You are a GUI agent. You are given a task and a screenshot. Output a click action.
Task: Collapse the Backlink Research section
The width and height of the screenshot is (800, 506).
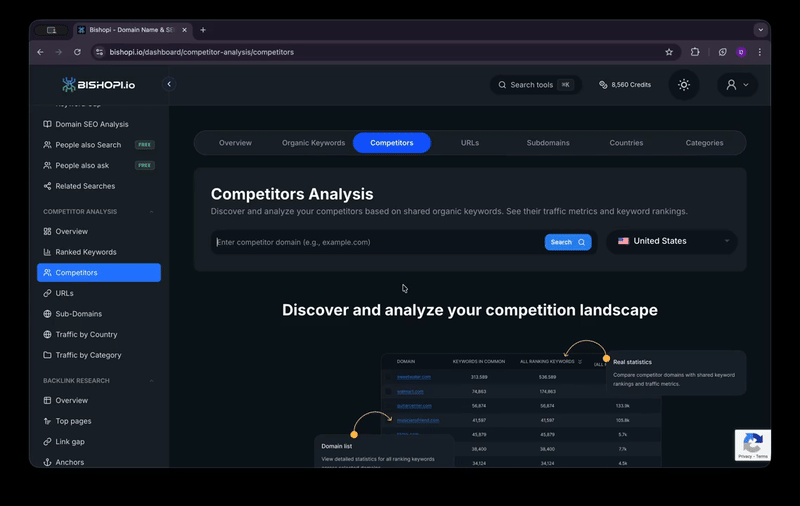152,381
